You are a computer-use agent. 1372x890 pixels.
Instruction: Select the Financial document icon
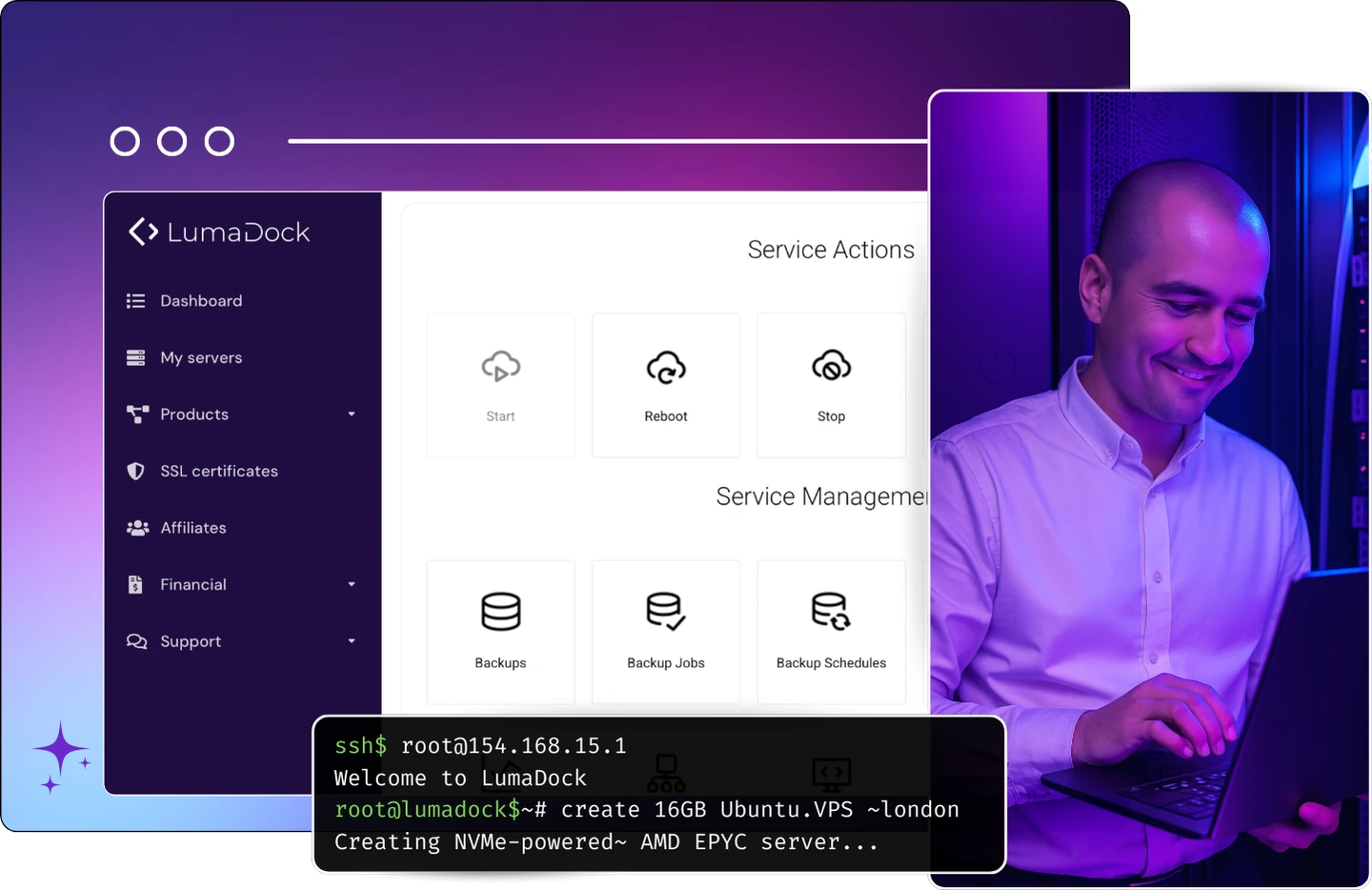coord(136,584)
